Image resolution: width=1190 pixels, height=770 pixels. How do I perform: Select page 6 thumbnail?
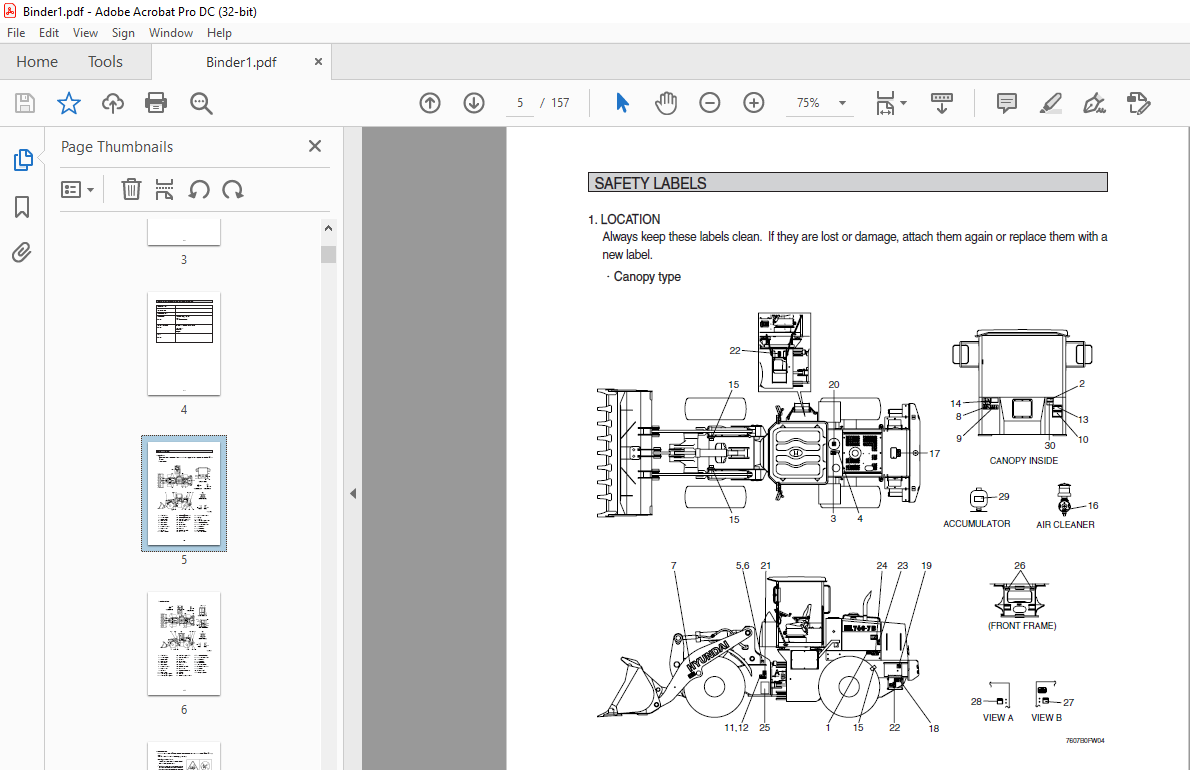pos(184,643)
